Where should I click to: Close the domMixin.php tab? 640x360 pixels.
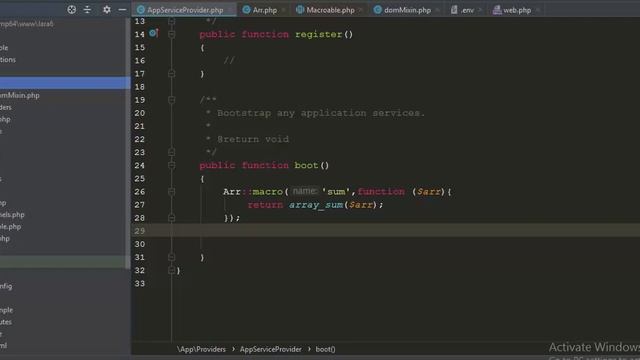(437, 10)
